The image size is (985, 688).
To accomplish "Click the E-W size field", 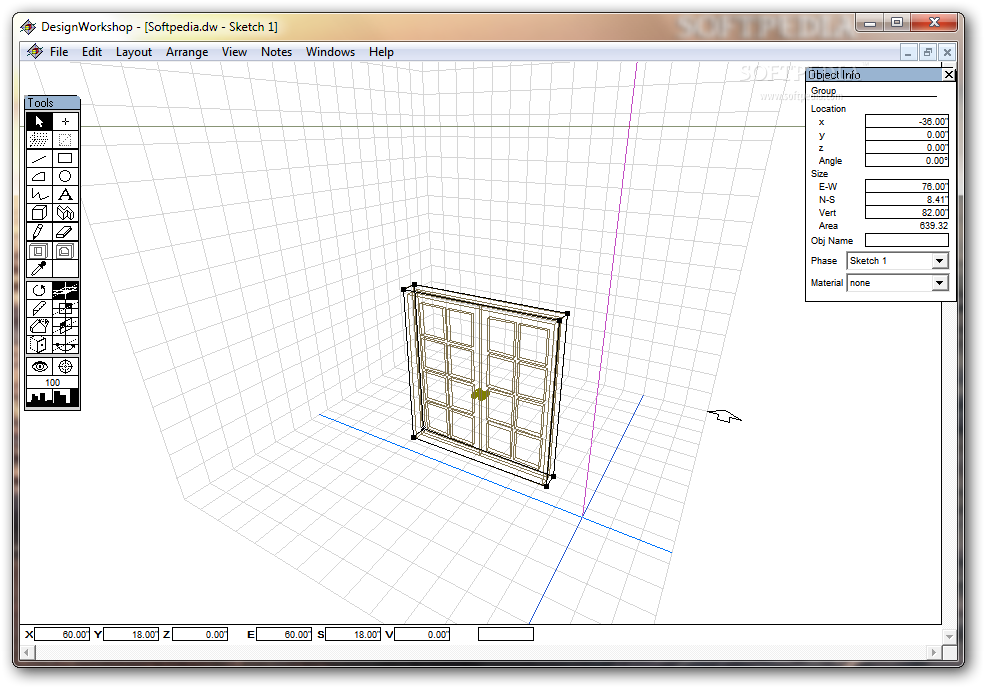I will point(906,187).
